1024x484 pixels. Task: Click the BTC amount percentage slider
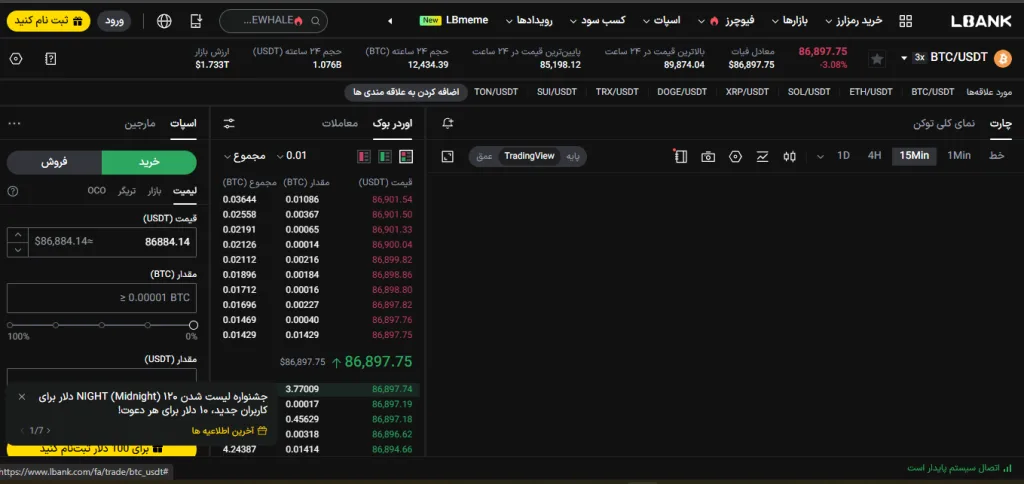102,325
